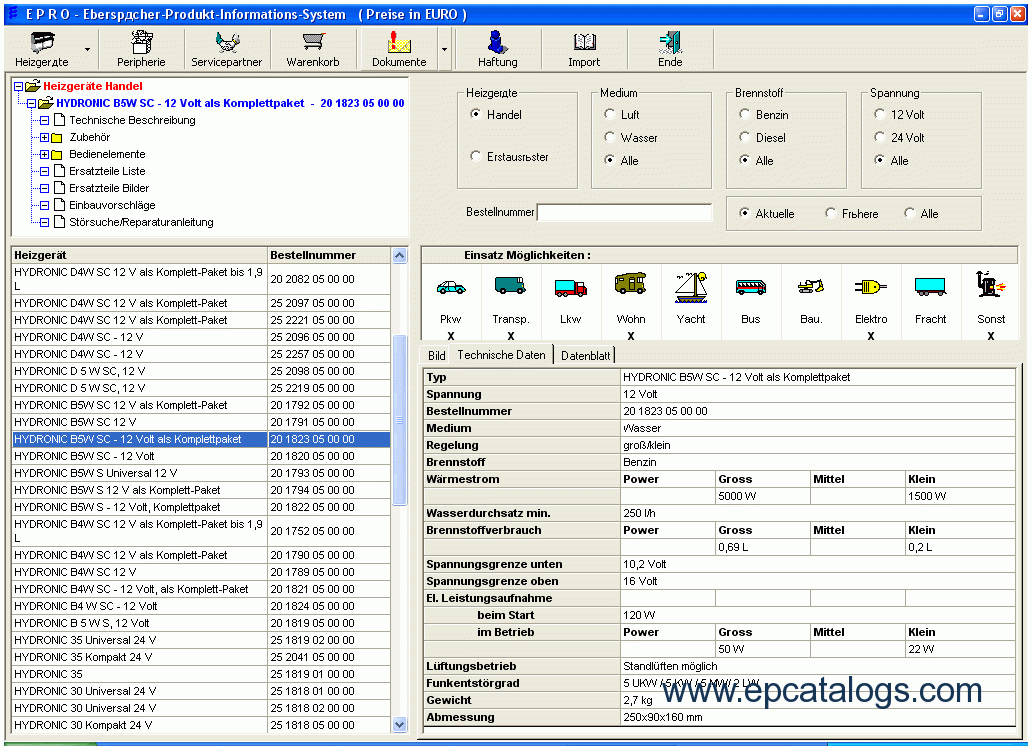Switch to the Datenblatt tab
This screenshot has width=1032, height=746.
pyautogui.click(x=585, y=356)
